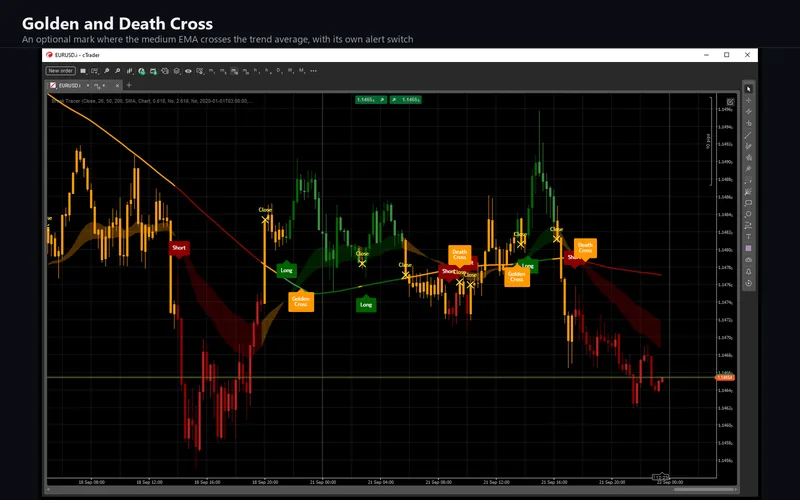Select the ellipse shape drawing tool
Image resolution: width=800 pixels, height=500 pixels.
(748, 214)
